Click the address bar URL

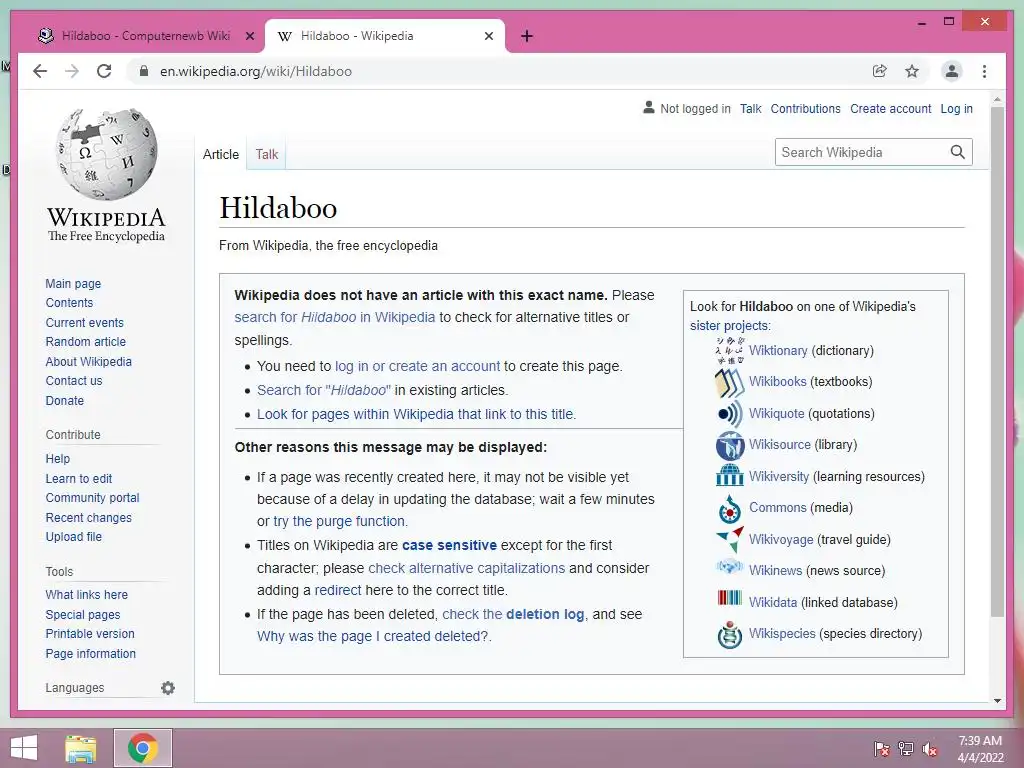[255, 71]
